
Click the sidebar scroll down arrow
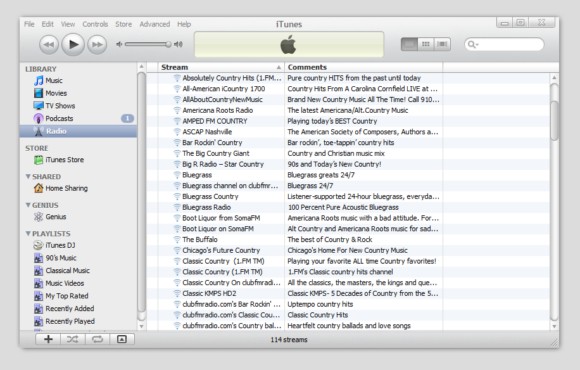click(141, 326)
